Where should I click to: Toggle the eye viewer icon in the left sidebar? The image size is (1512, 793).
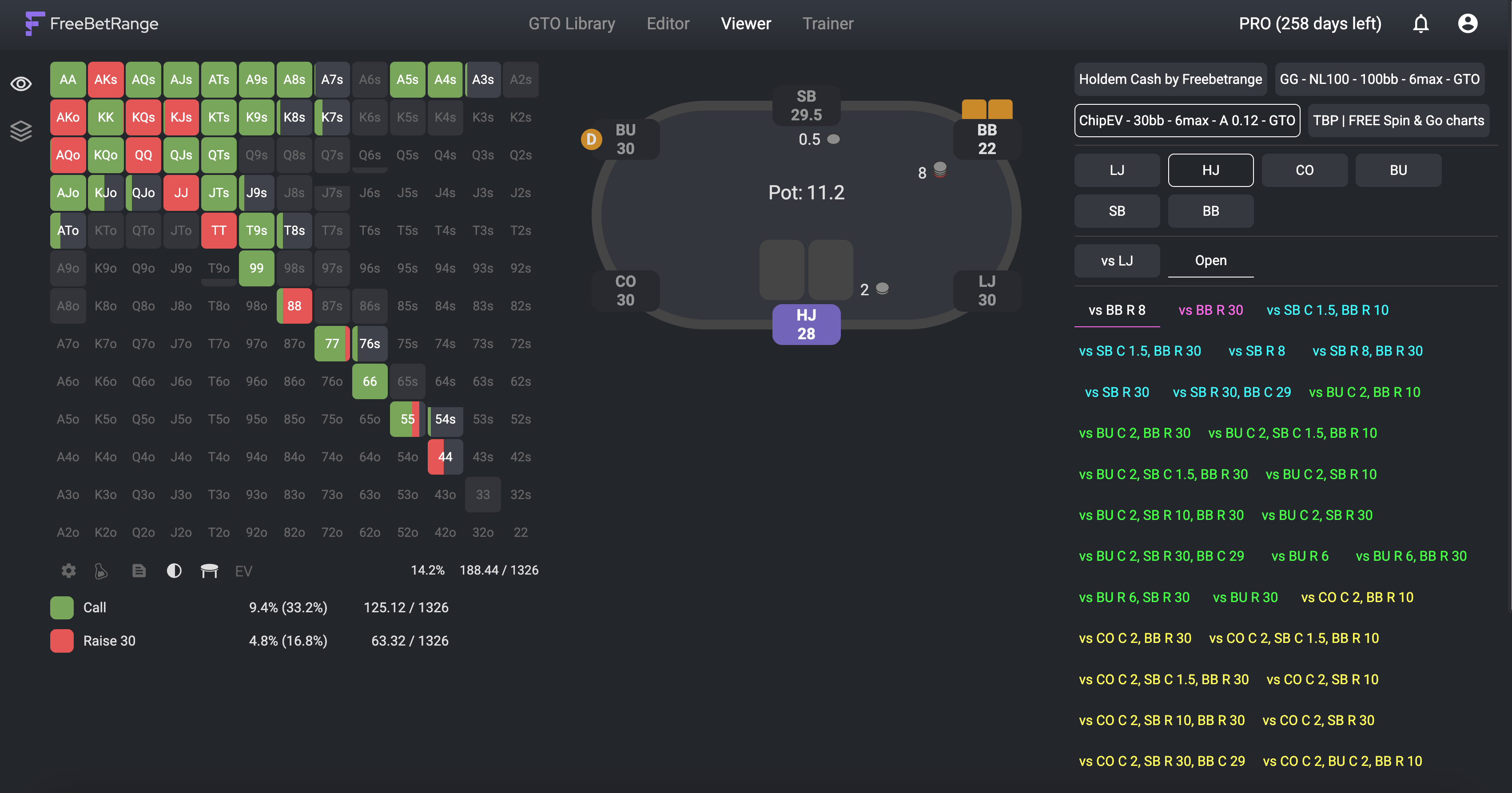tap(20, 84)
